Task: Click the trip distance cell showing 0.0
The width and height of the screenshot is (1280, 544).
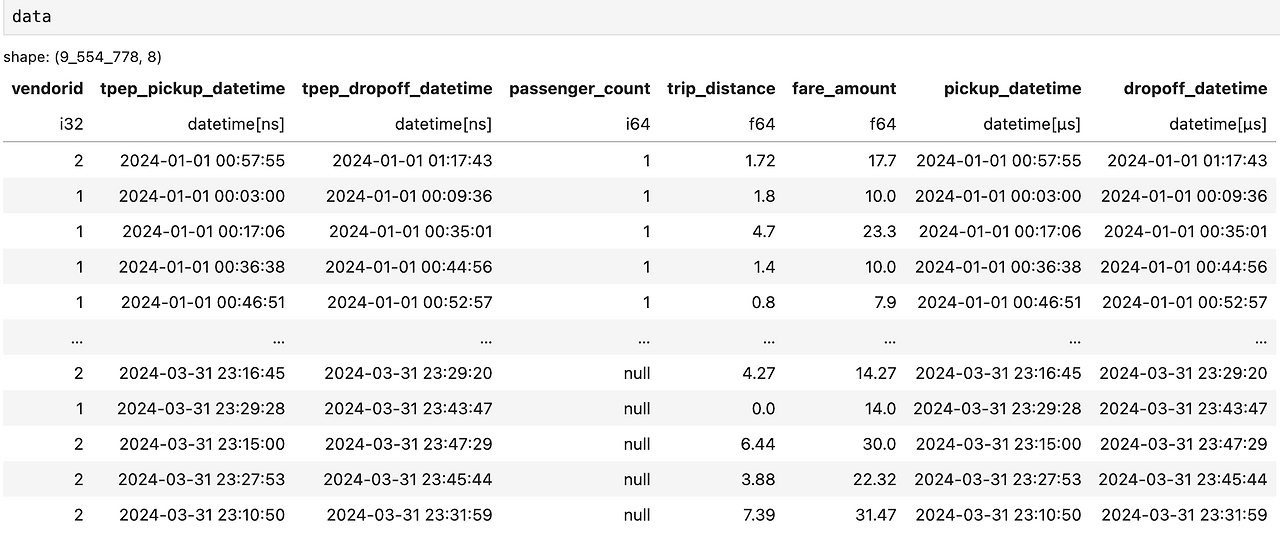Action: point(763,409)
